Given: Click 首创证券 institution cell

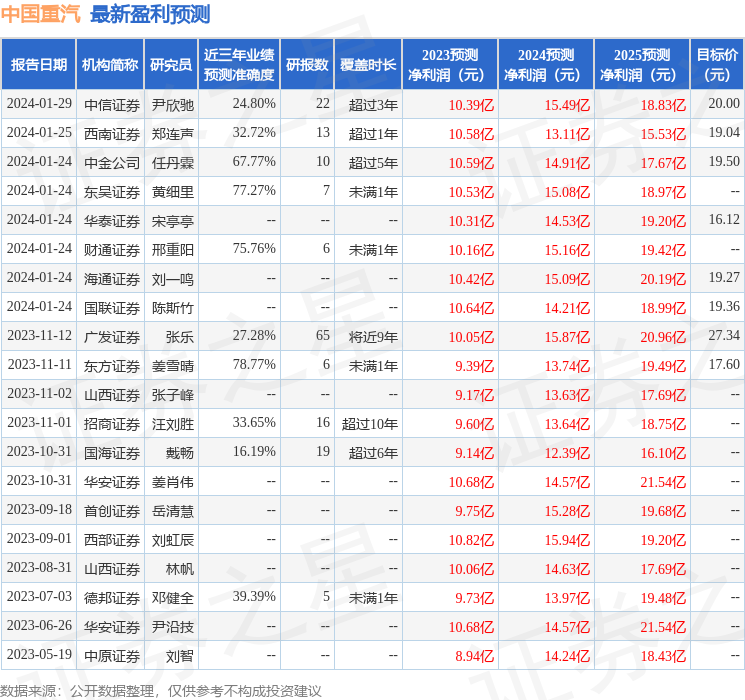Looking at the screenshot, I should 112,511.
